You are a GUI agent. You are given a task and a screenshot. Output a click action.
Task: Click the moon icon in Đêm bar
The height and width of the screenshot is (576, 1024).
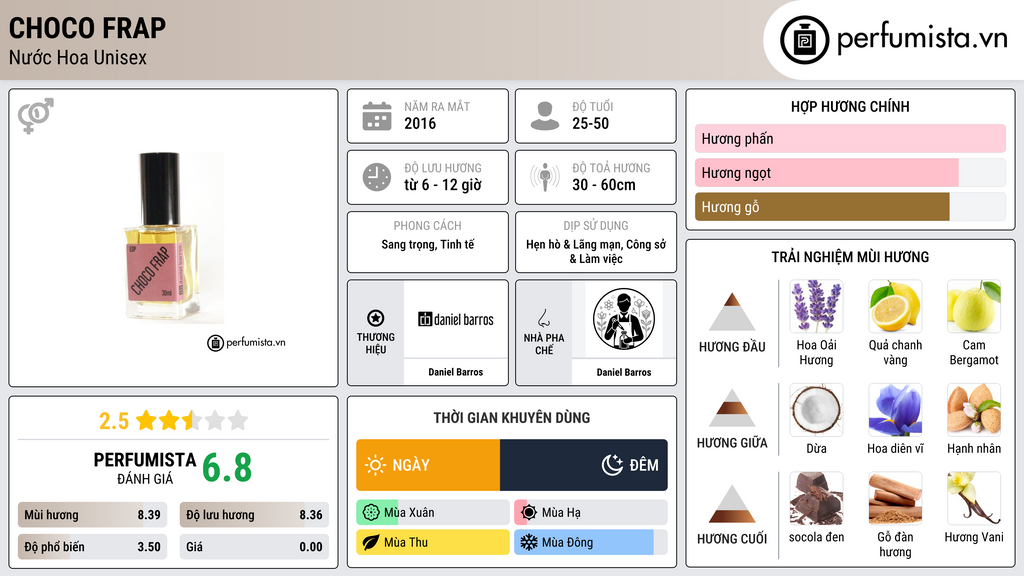point(612,465)
